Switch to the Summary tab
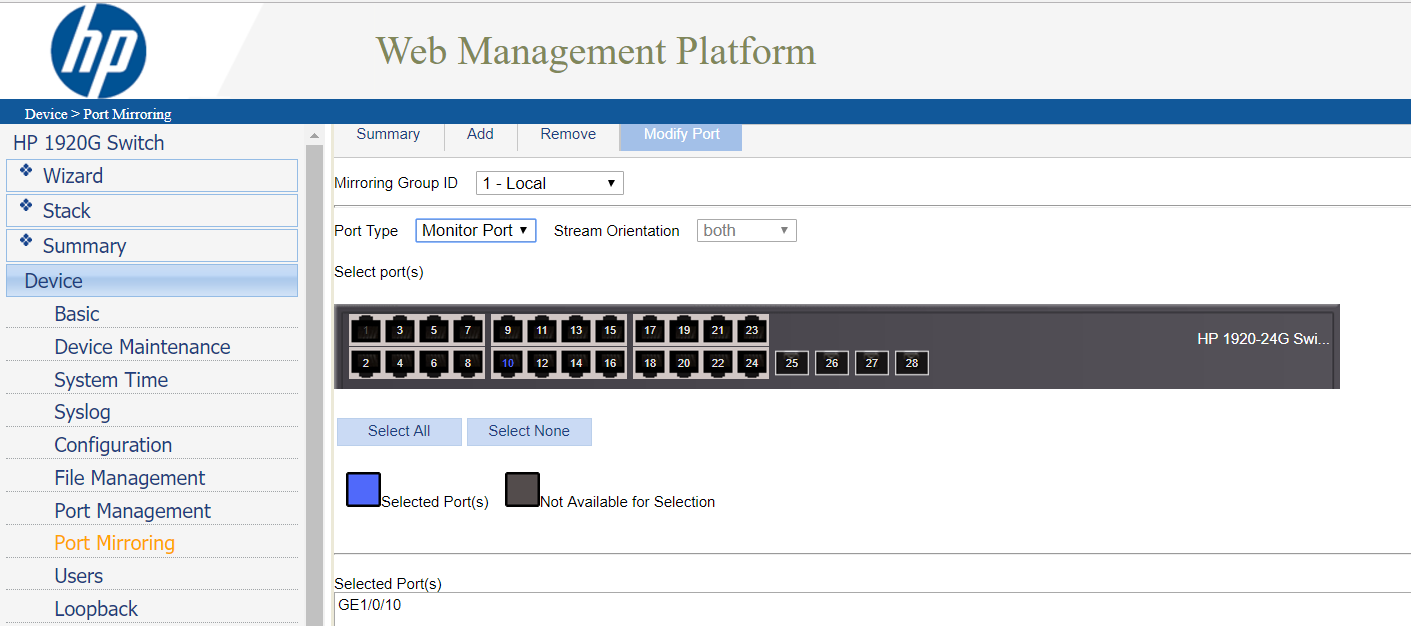 click(388, 134)
